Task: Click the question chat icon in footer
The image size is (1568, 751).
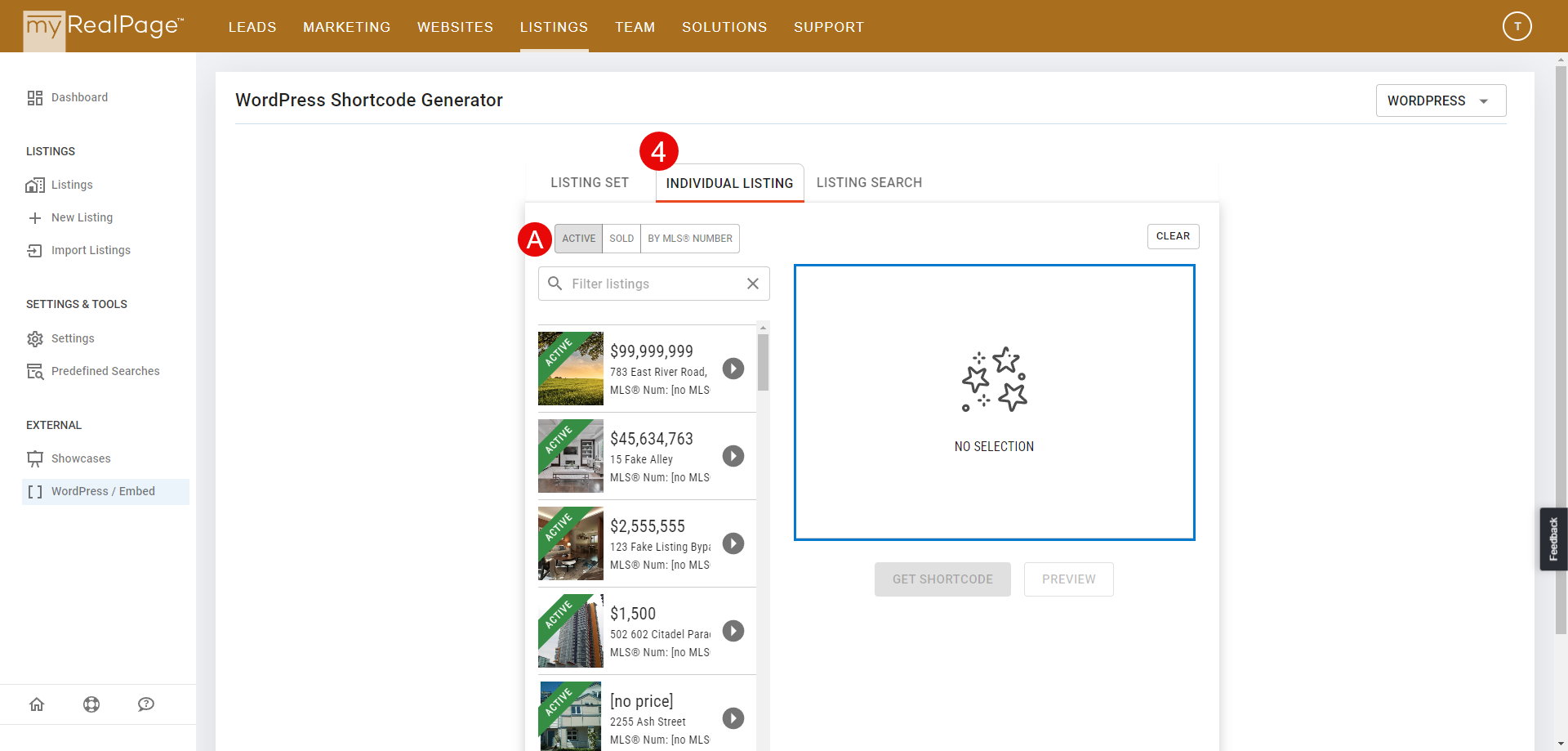Action: (146, 704)
